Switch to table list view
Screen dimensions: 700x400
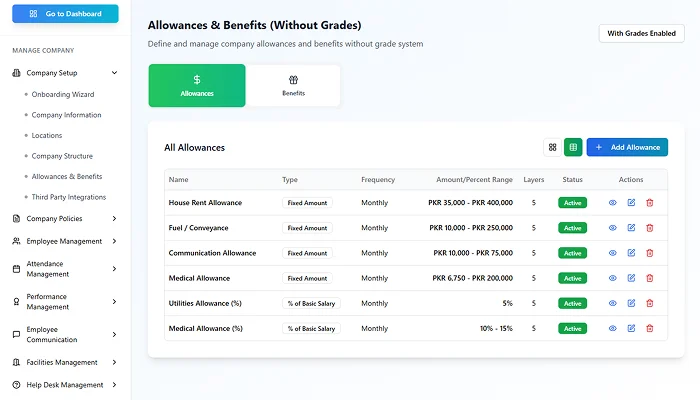tap(573, 147)
